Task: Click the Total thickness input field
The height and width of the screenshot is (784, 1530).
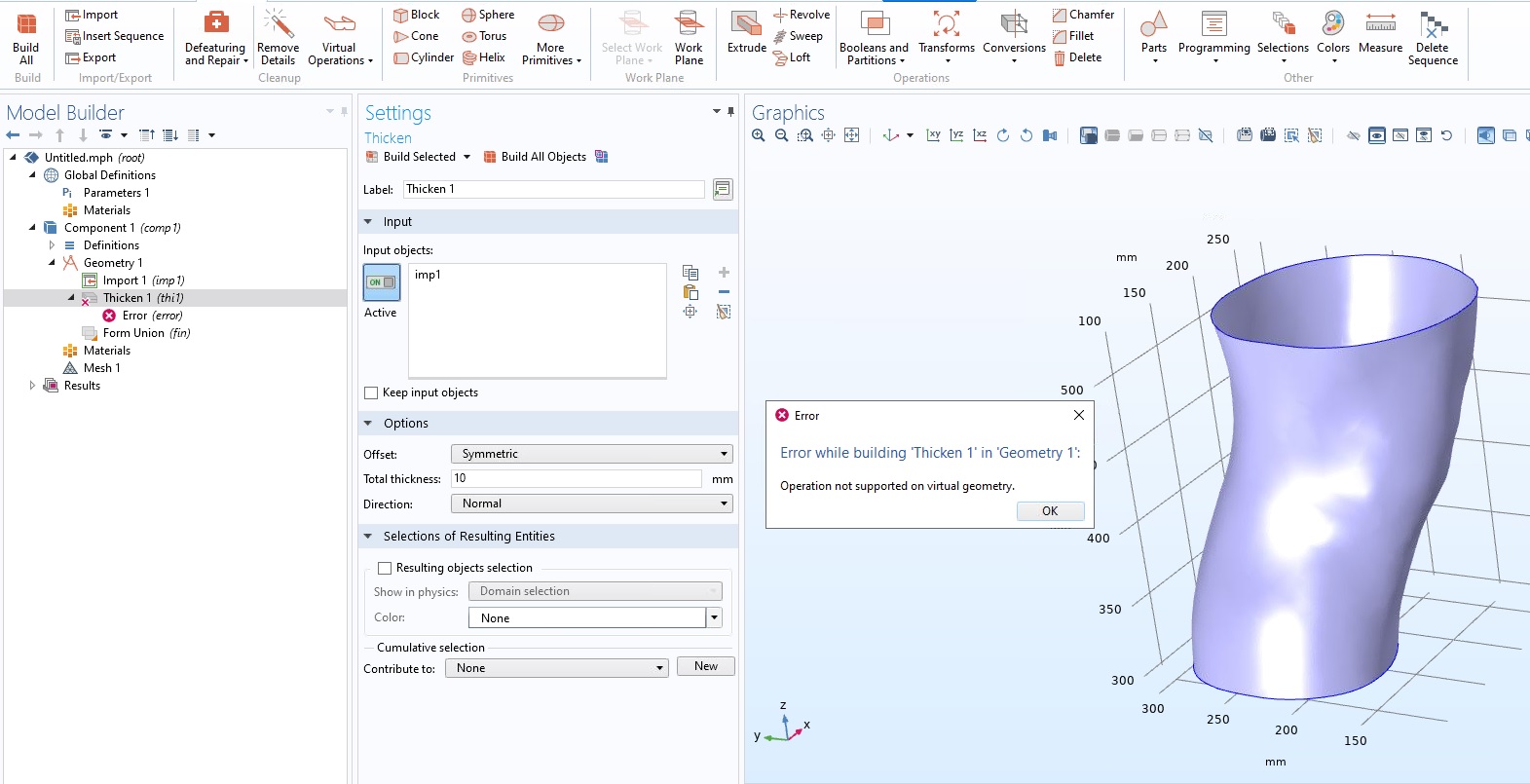Action: pyautogui.click(x=576, y=478)
